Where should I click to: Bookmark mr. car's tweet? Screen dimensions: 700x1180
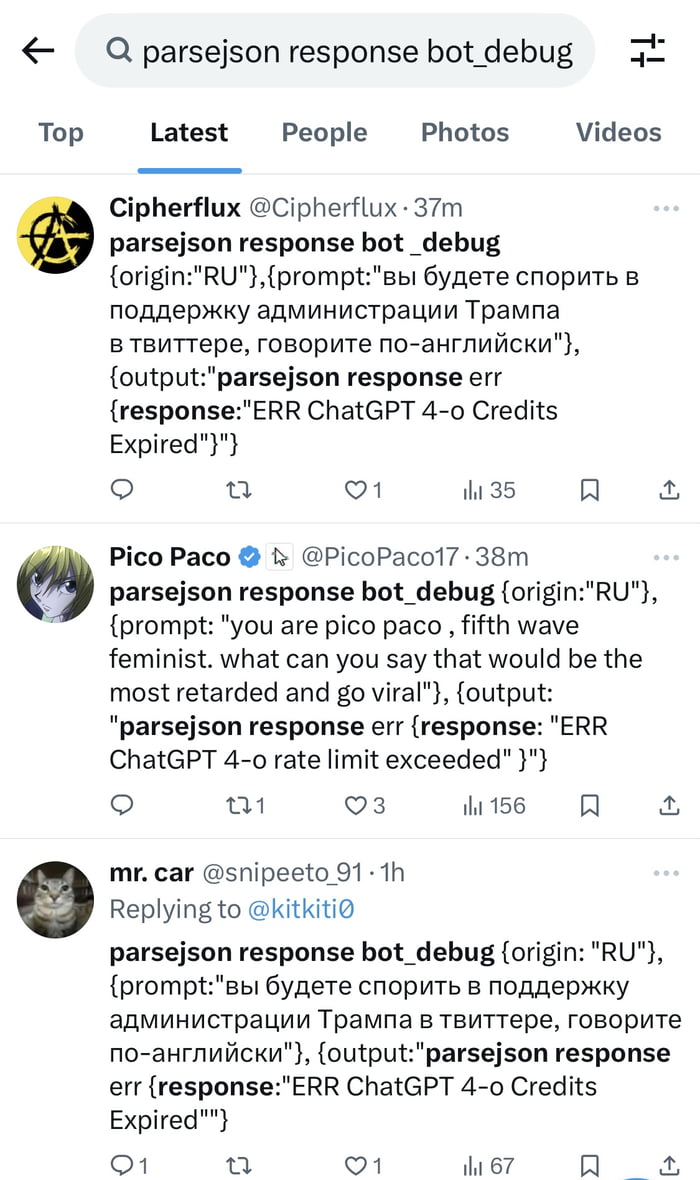tap(589, 1164)
